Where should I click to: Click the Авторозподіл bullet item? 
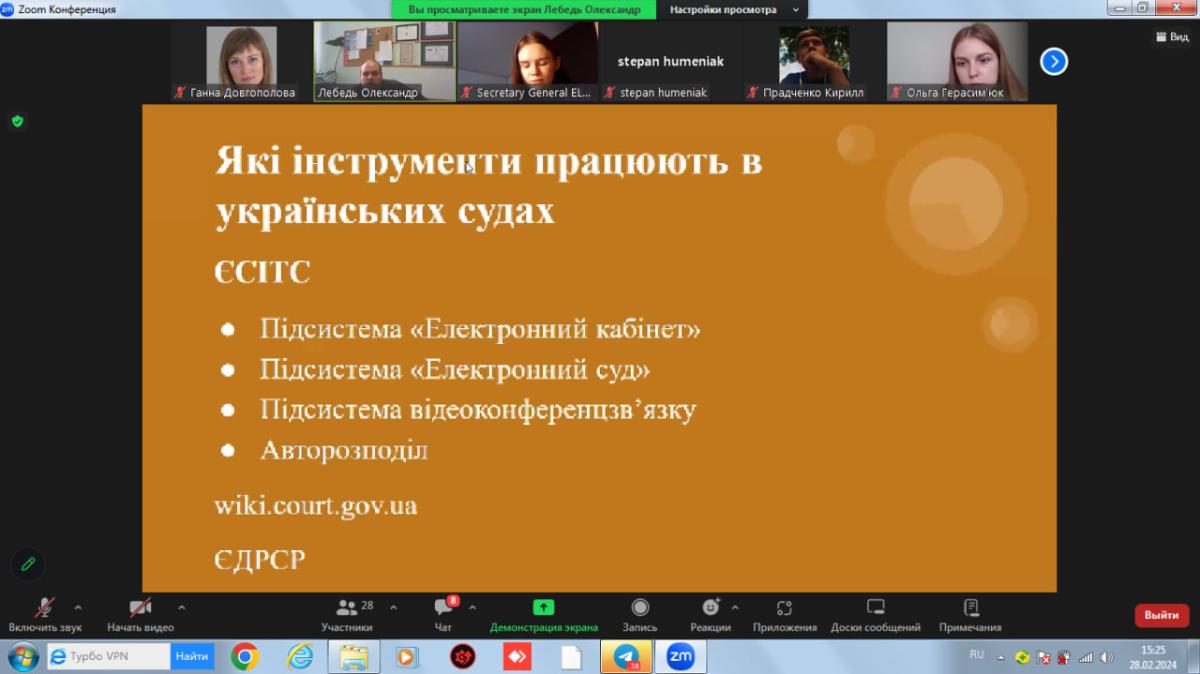[344, 450]
